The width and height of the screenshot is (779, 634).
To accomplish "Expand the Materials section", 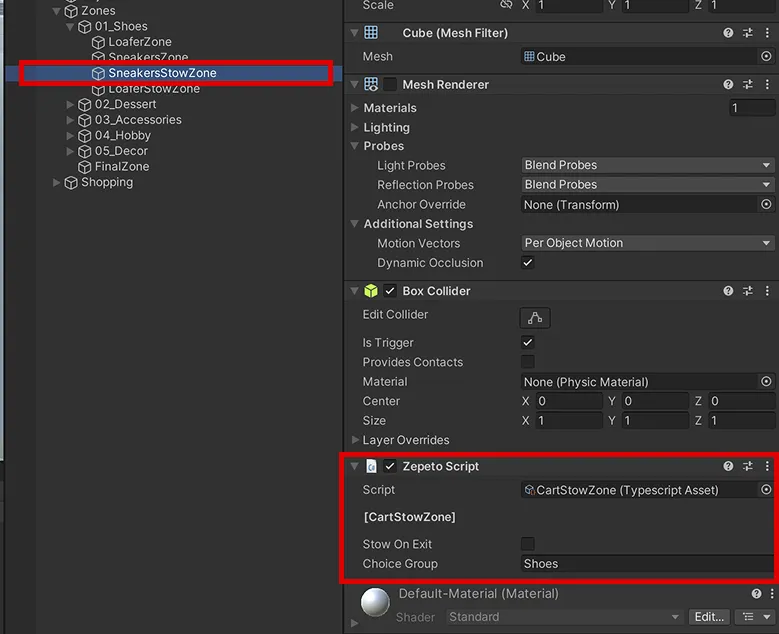I will click(x=355, y=108).
